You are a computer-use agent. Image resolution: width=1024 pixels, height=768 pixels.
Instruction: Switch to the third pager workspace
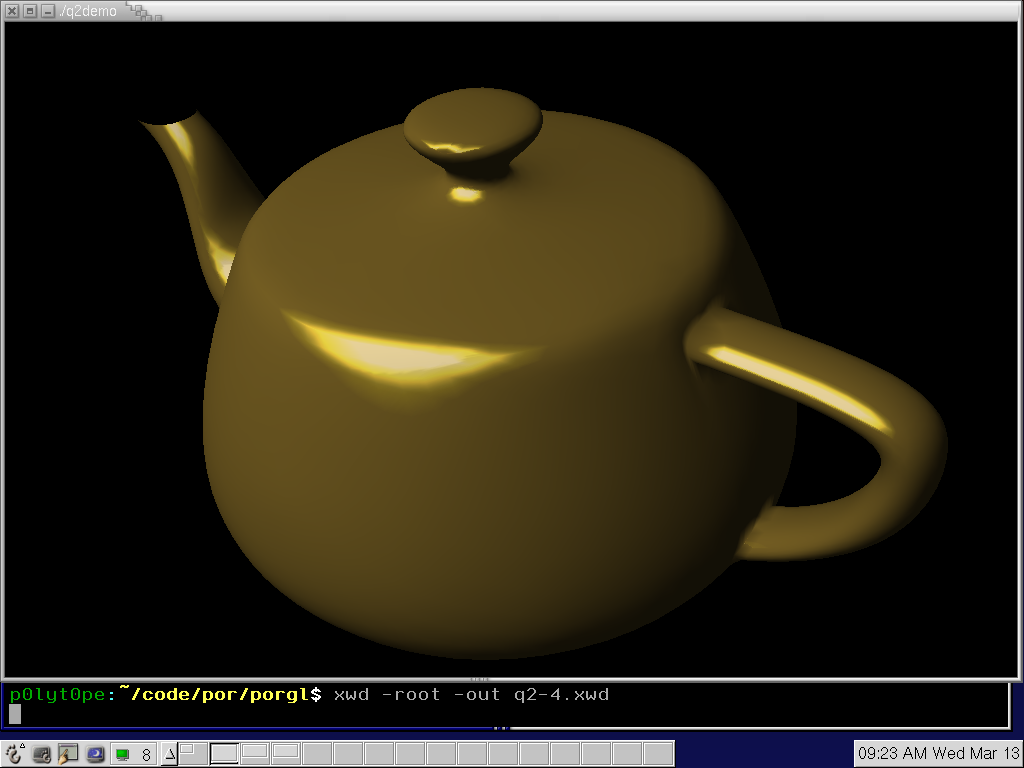pos(255,753)
